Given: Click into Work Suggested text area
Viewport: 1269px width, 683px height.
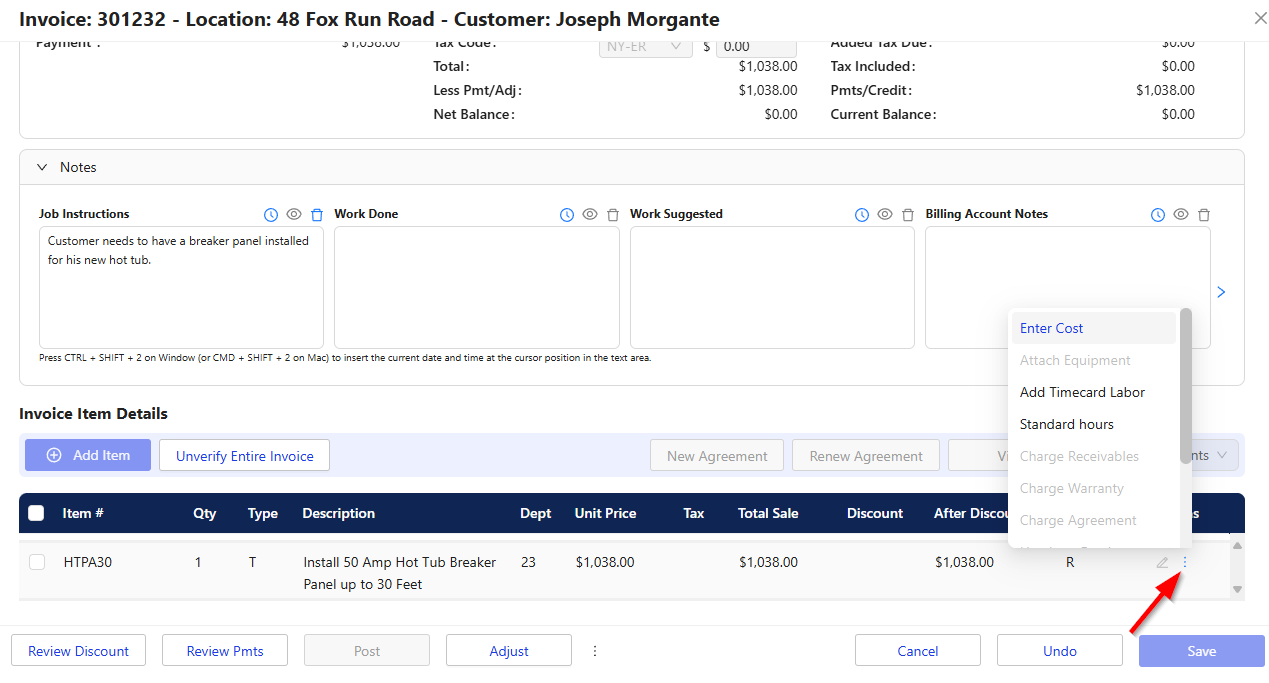Looking at the screenshot, I should 772,287.
